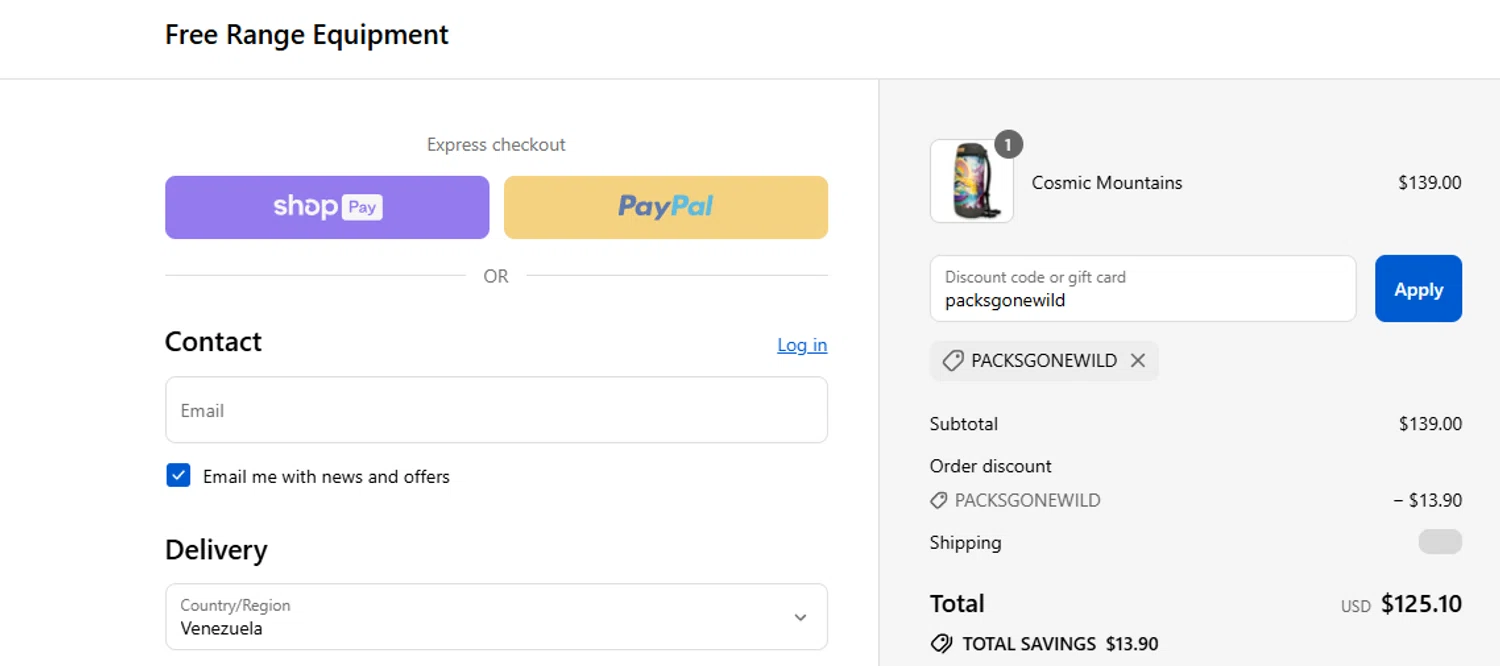The height and width of the screenshot is (666, 1500).
Task: Click the Cosmic Mountains product name
Action: [x=1107, y=183]
